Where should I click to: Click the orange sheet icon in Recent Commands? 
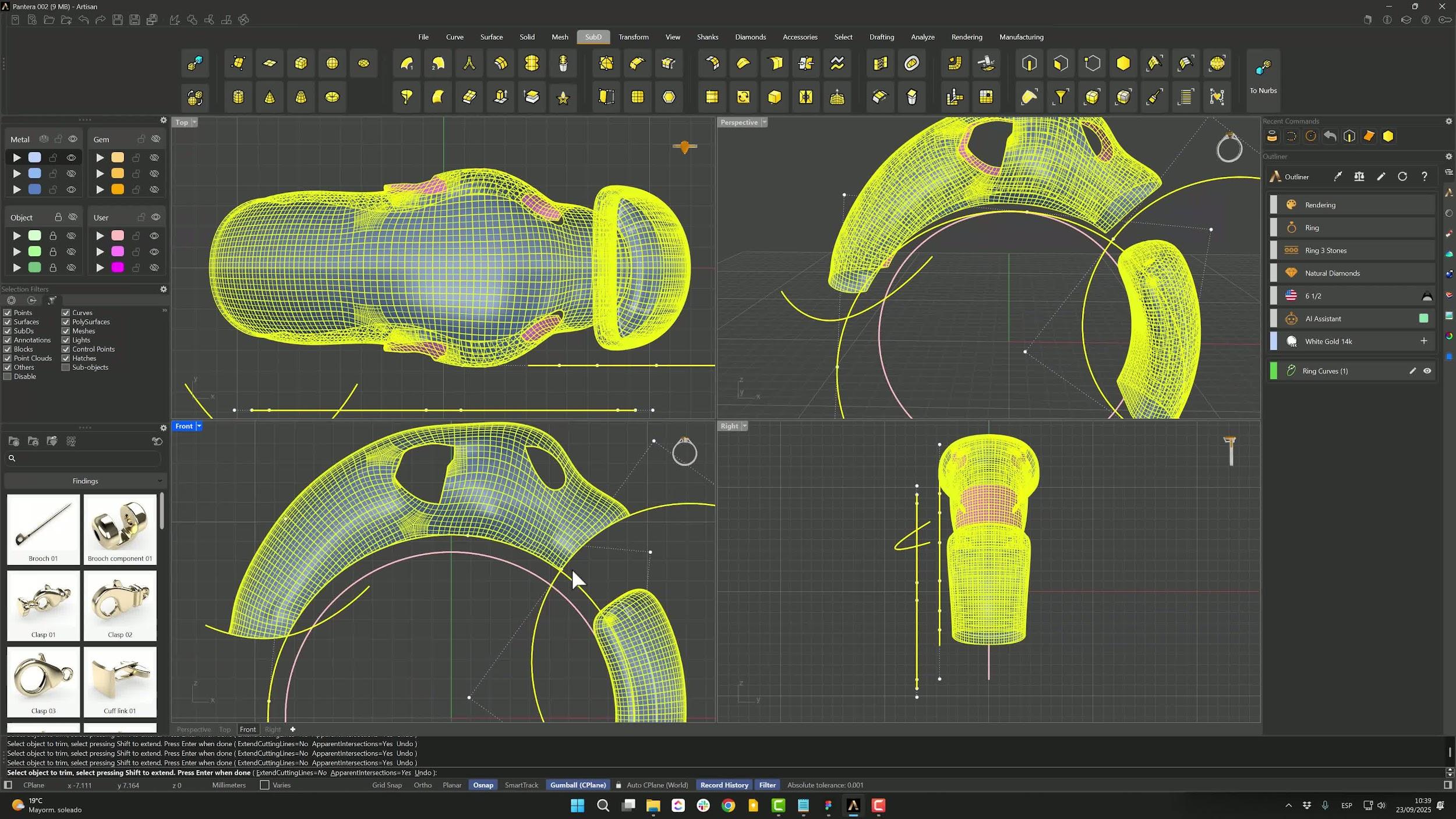point(1369,136)
